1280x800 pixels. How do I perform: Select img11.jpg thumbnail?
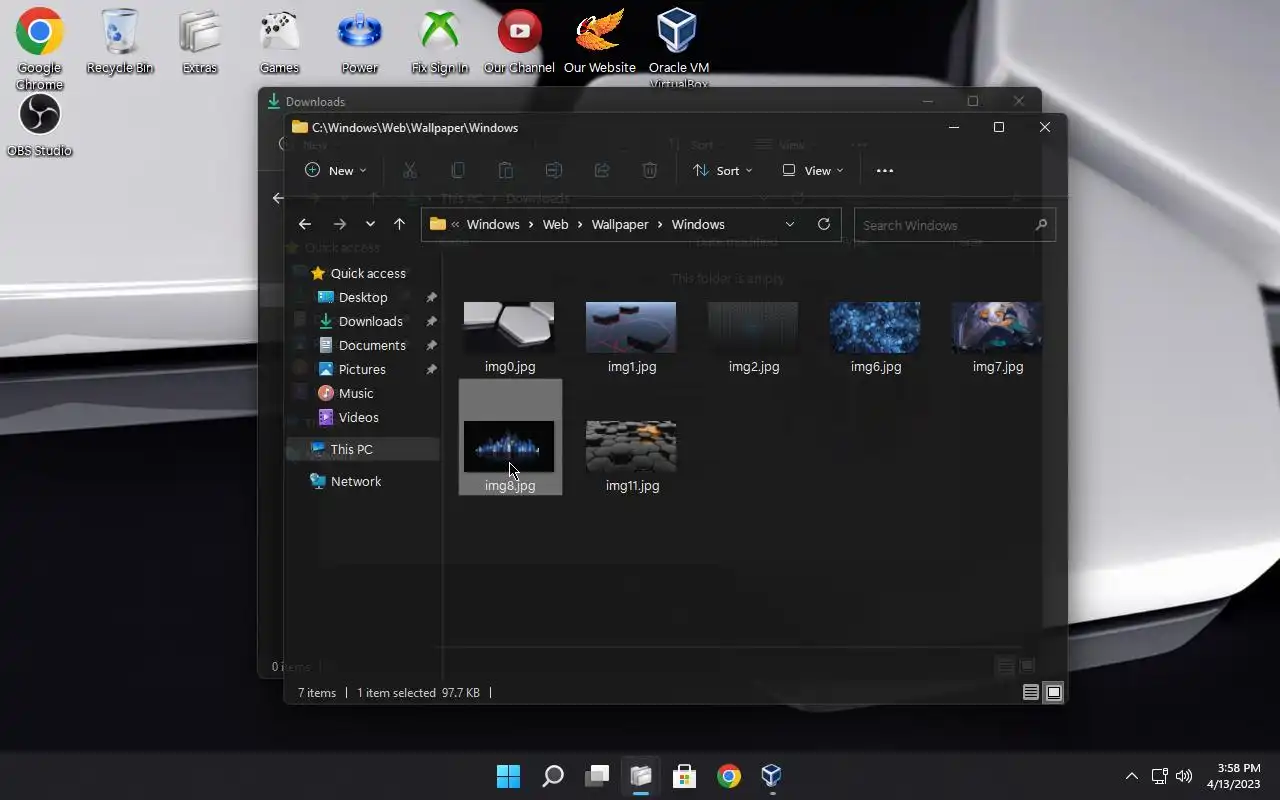(631, 446)
